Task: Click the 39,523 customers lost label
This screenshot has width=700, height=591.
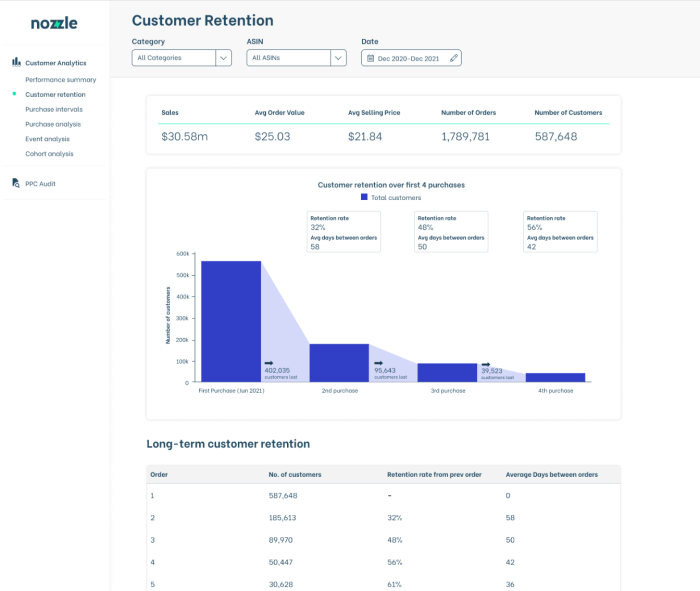Action: 497,374
